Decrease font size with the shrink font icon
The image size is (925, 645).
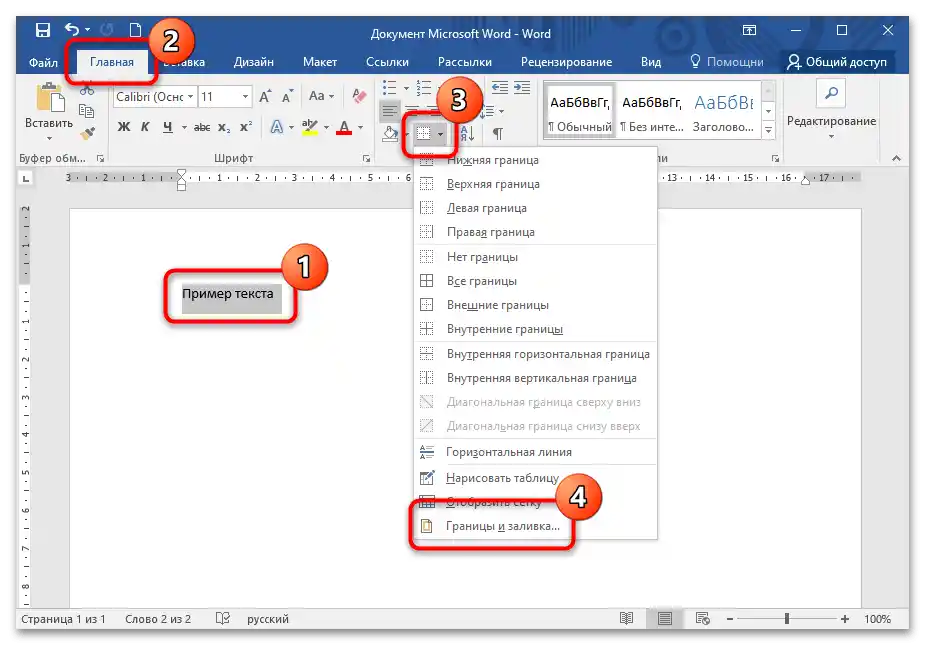287,96
